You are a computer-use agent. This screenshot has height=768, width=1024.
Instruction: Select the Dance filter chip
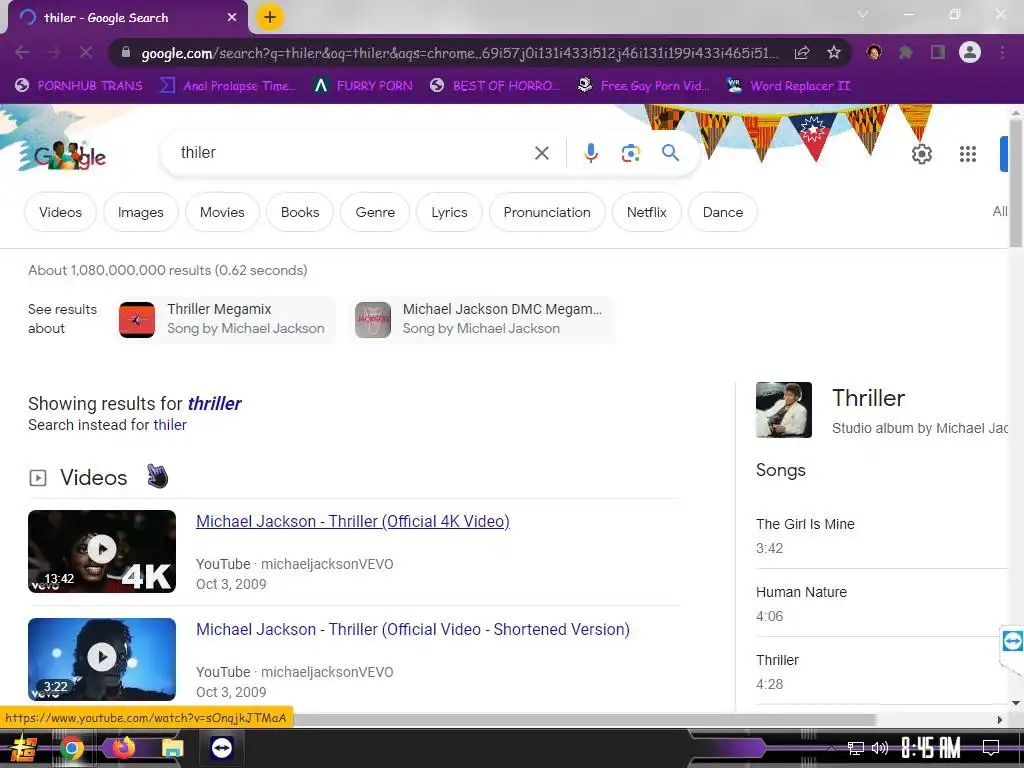723,212
